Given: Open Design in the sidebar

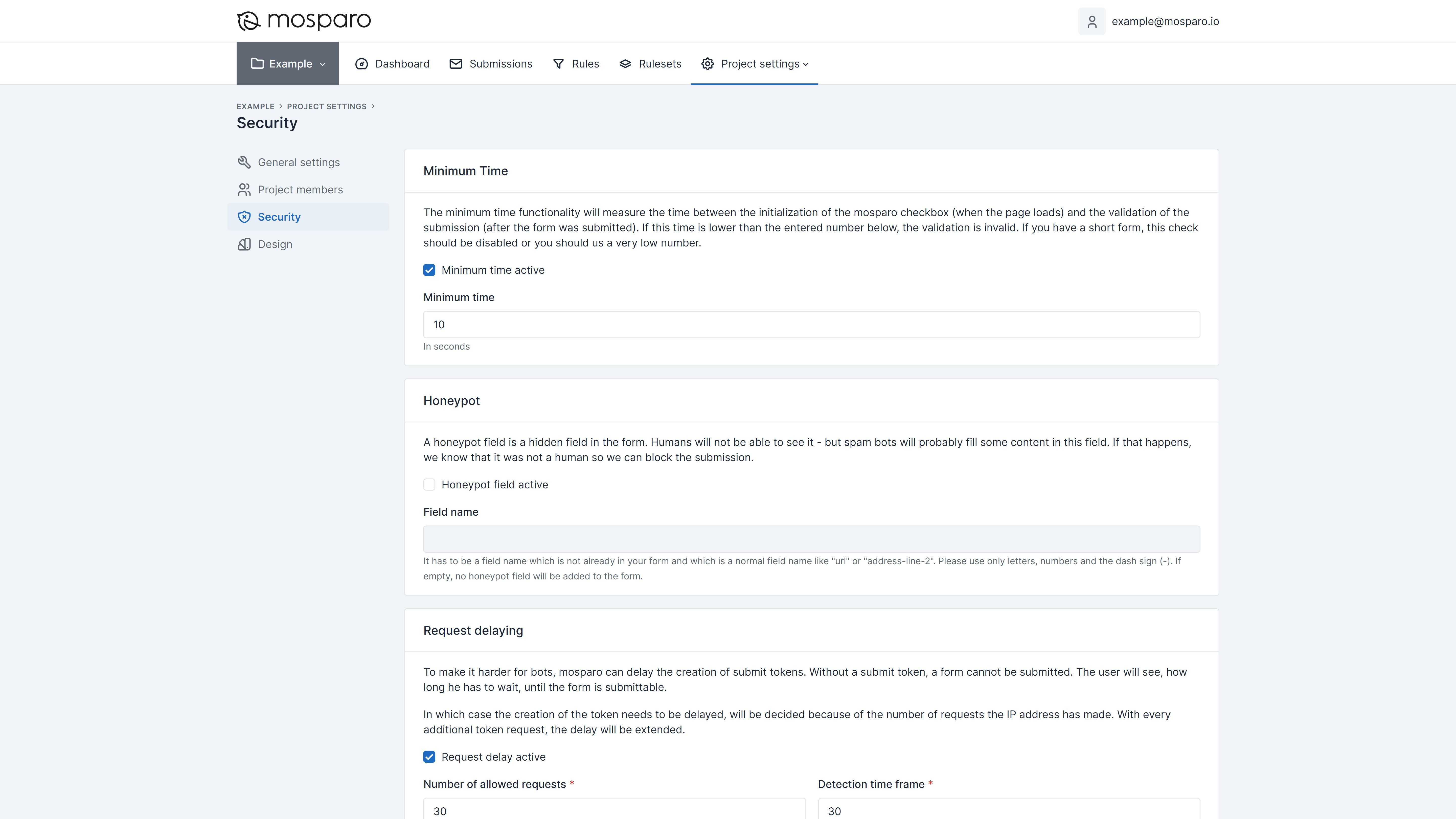Looking at the screenshot, I should (308, 244).
